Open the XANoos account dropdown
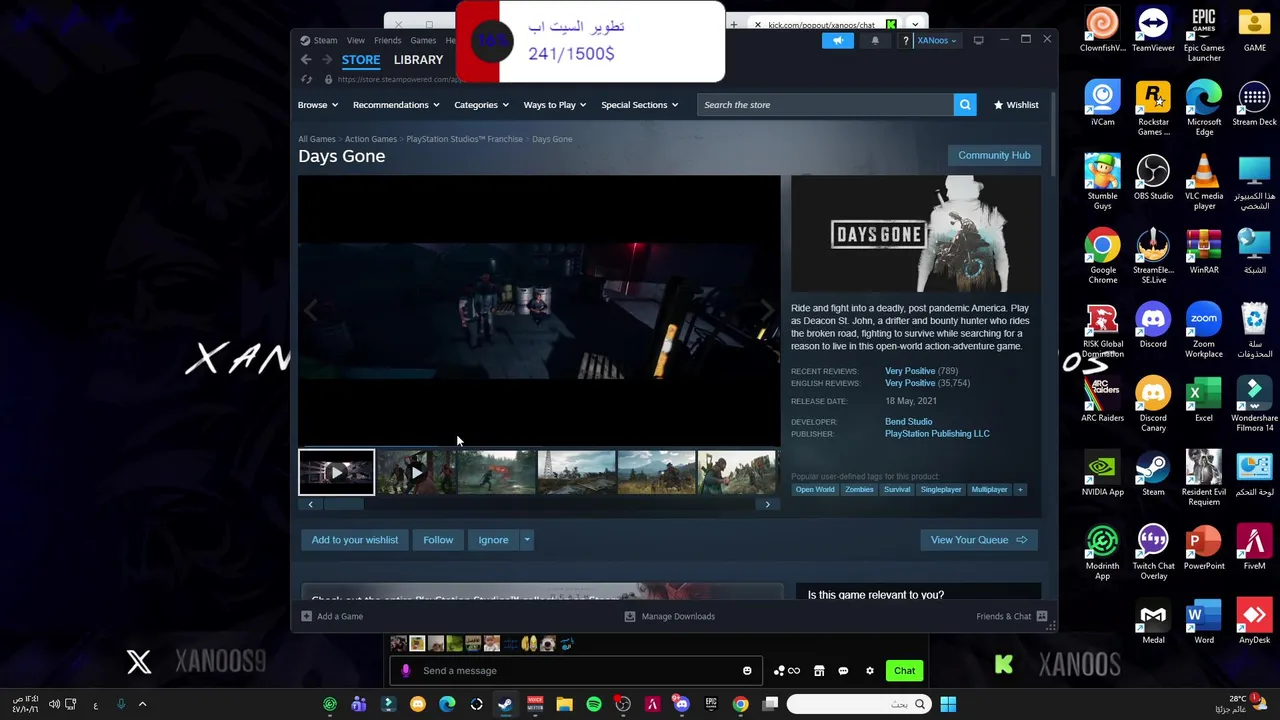 pos(937,40)
